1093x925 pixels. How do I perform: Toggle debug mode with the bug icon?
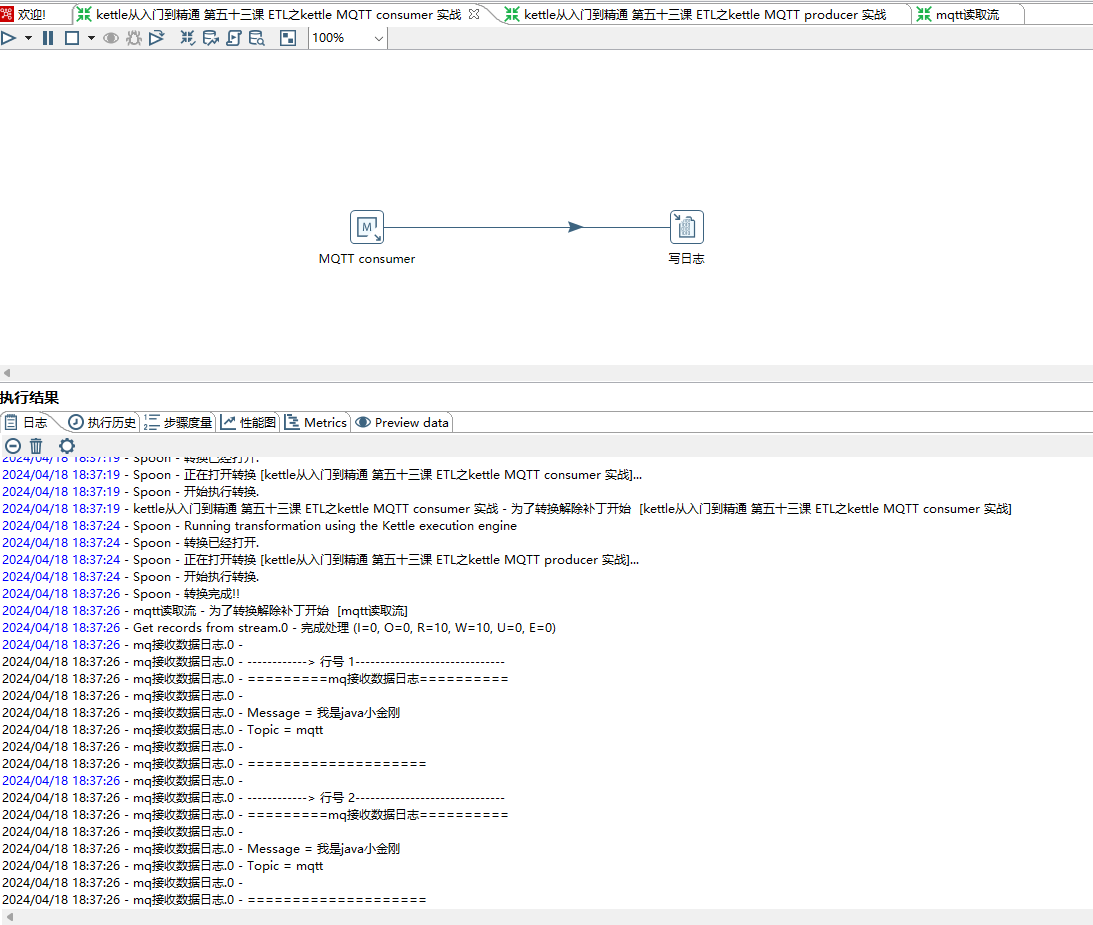point(133,37)
